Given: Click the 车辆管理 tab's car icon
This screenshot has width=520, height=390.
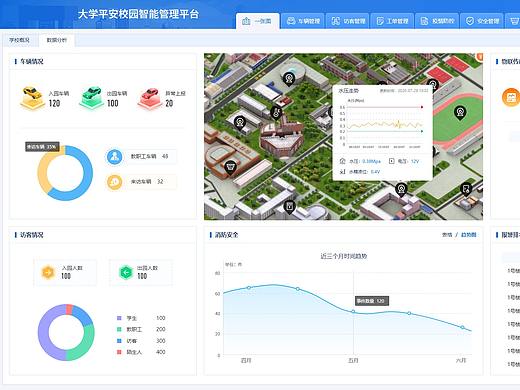Looking at the screenshot, I should point(291,21).
